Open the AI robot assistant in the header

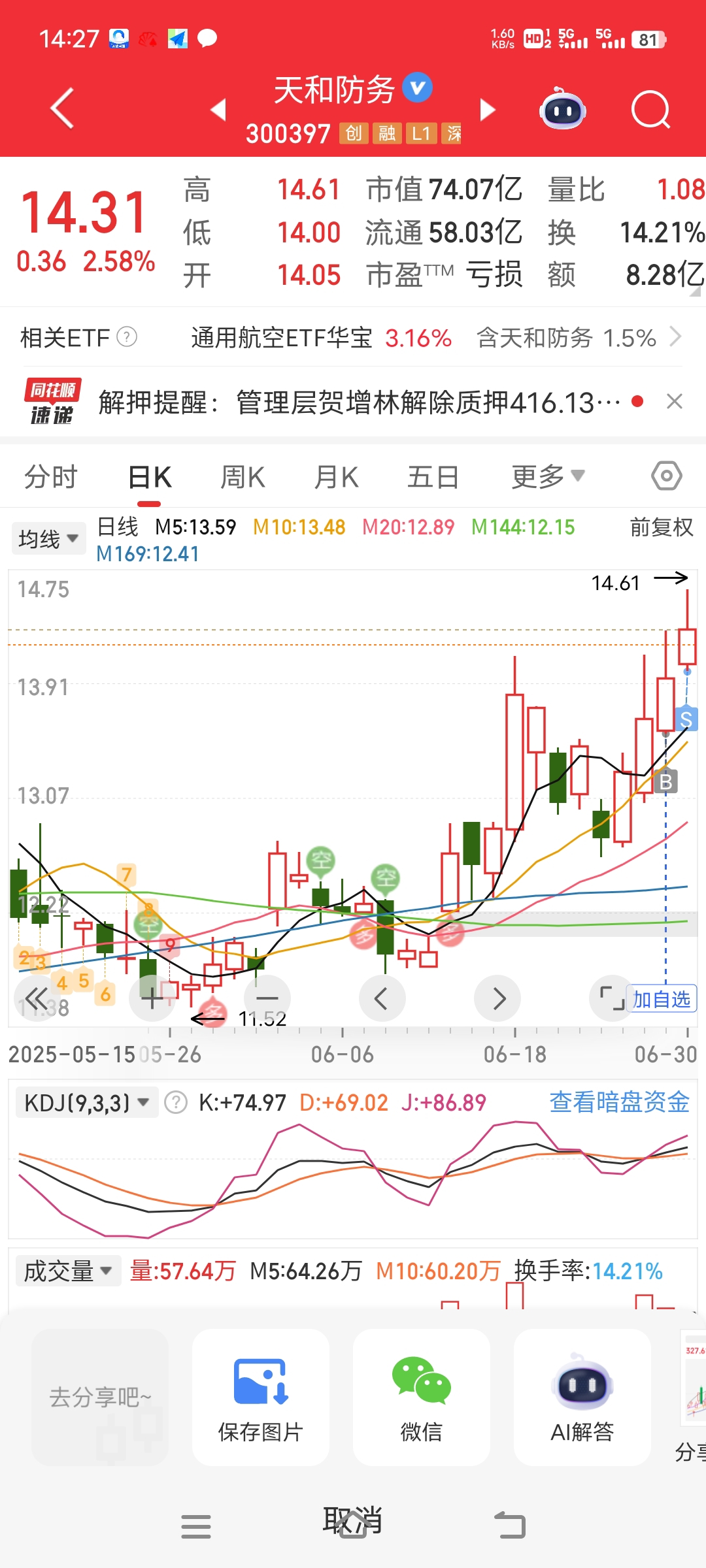point(562,108)
